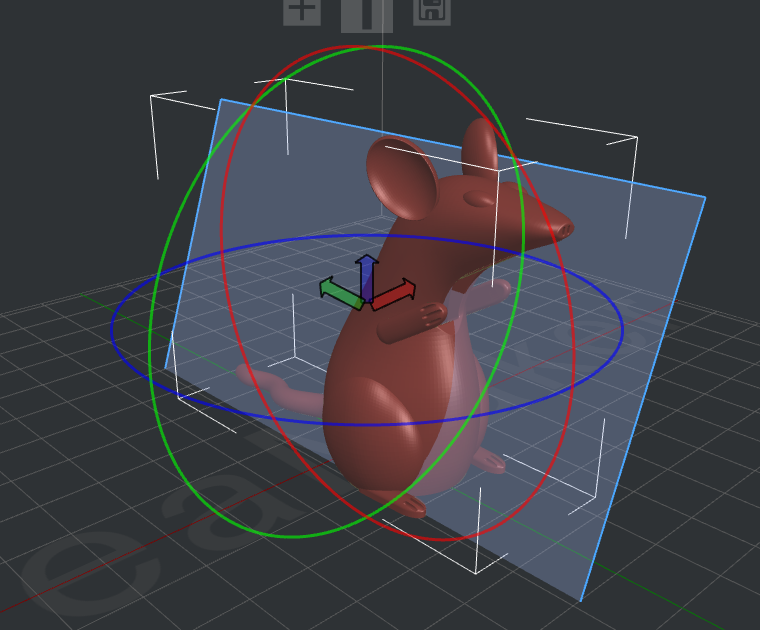Click the blue upward translate arrow

[367, 268]
